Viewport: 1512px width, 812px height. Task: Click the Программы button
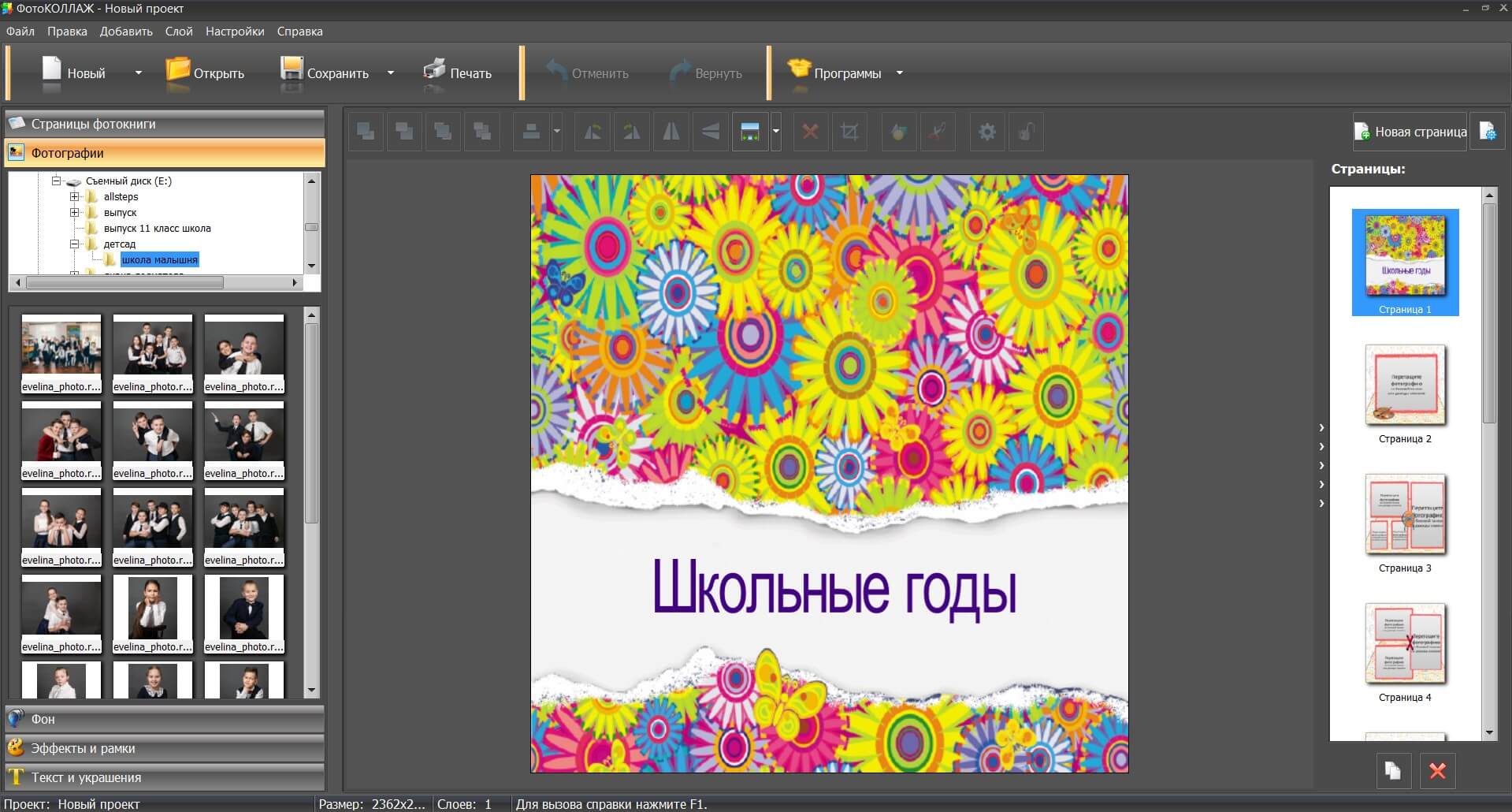[835, 73]
